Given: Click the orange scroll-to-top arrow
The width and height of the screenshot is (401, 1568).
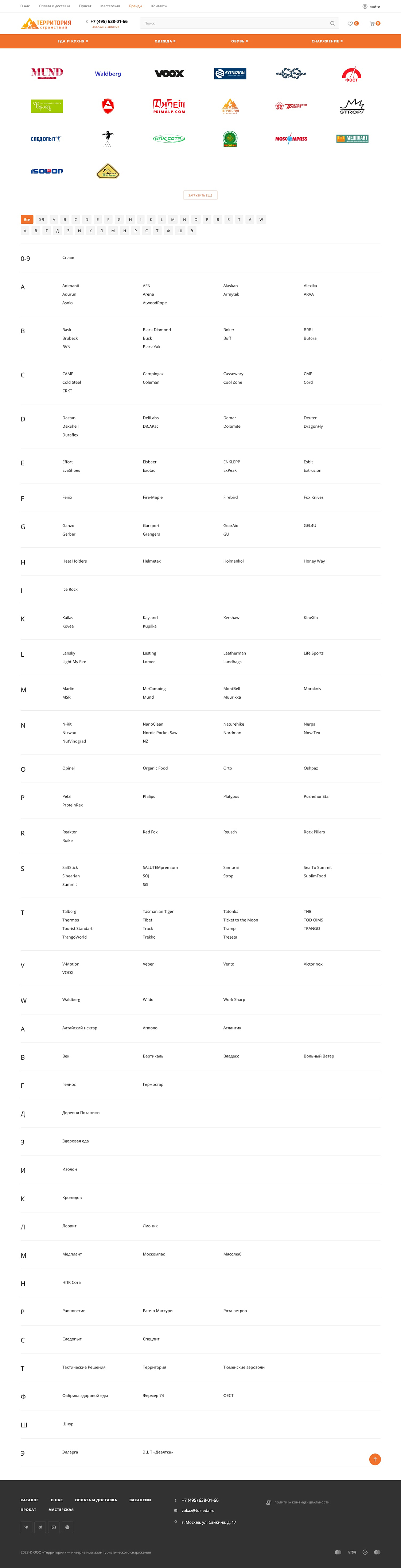Looking at the screenshot, I should click(x=375, y=1459).
